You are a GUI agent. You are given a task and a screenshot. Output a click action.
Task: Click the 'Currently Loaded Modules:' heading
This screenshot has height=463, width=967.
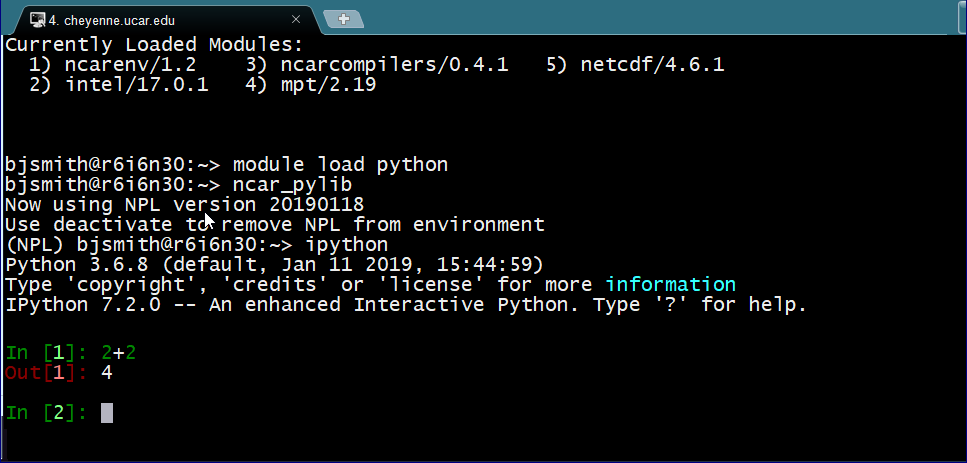click(x=153, y=45)
